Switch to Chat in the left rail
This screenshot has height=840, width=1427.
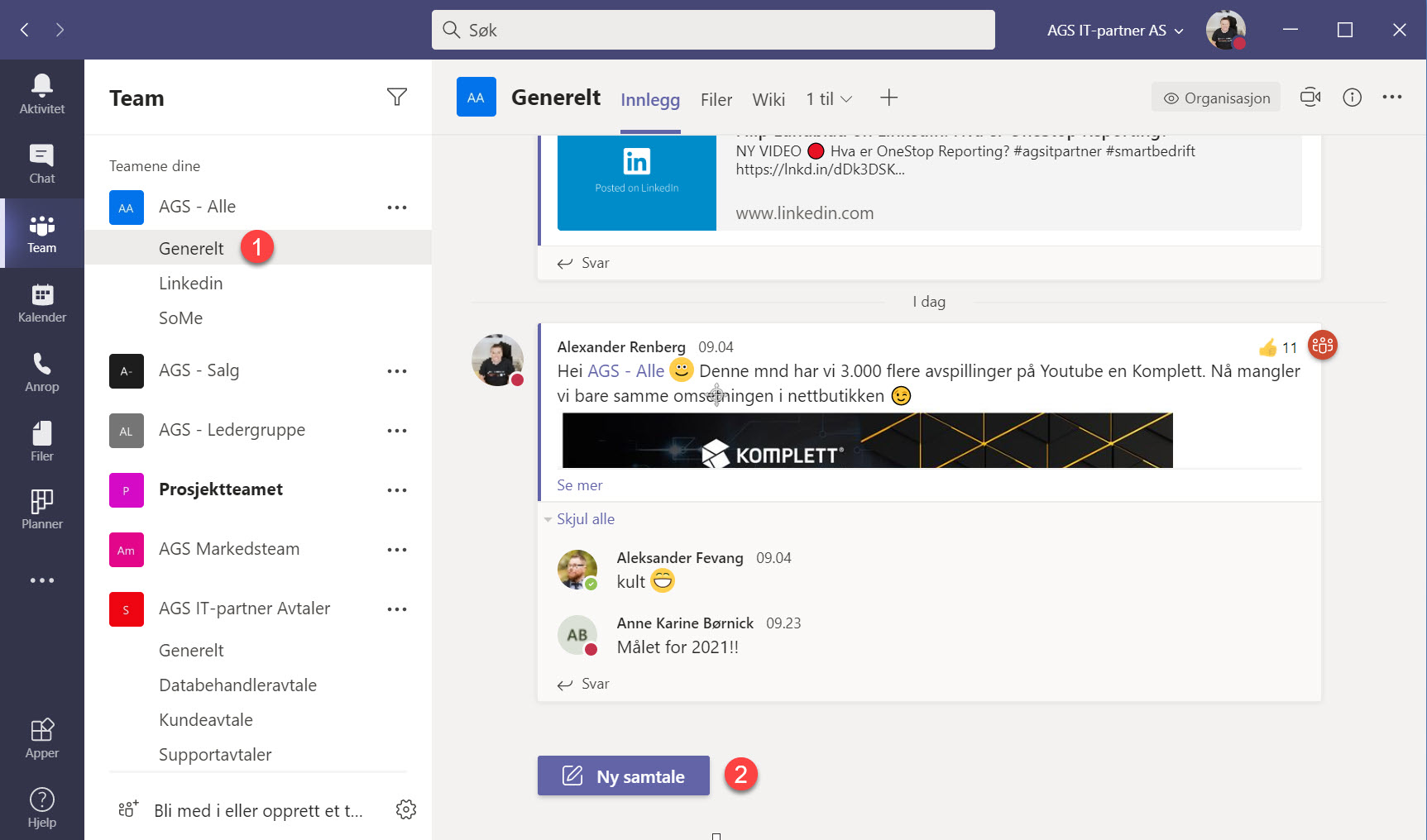click(41, 162)
